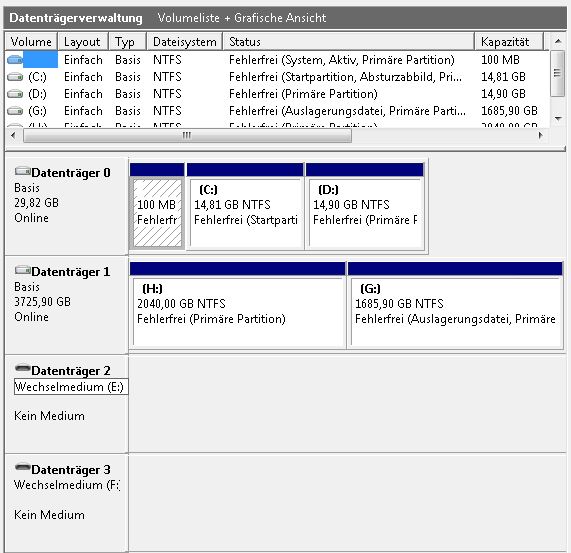Select the hatched 100 MB partition block
571x553 pixels.
pyautogui.click(x=157, y=206)
